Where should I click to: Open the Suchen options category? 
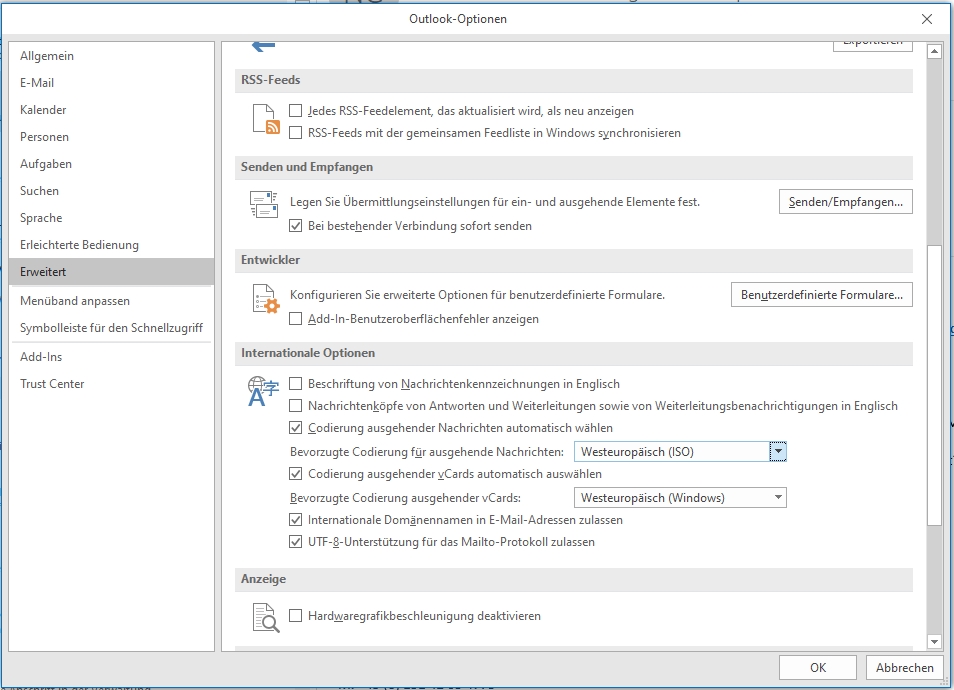click(111, 191)
